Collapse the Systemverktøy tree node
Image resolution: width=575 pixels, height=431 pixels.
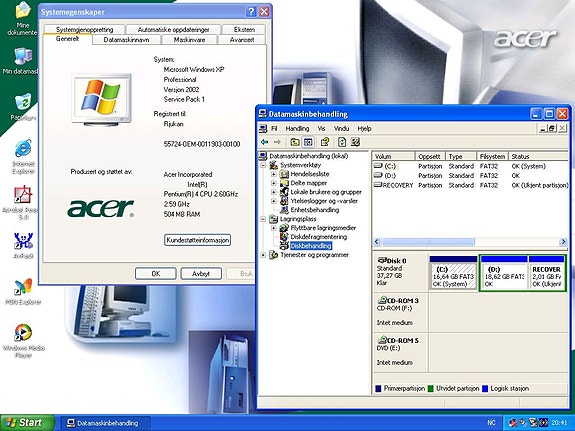[x=263, y=165]
